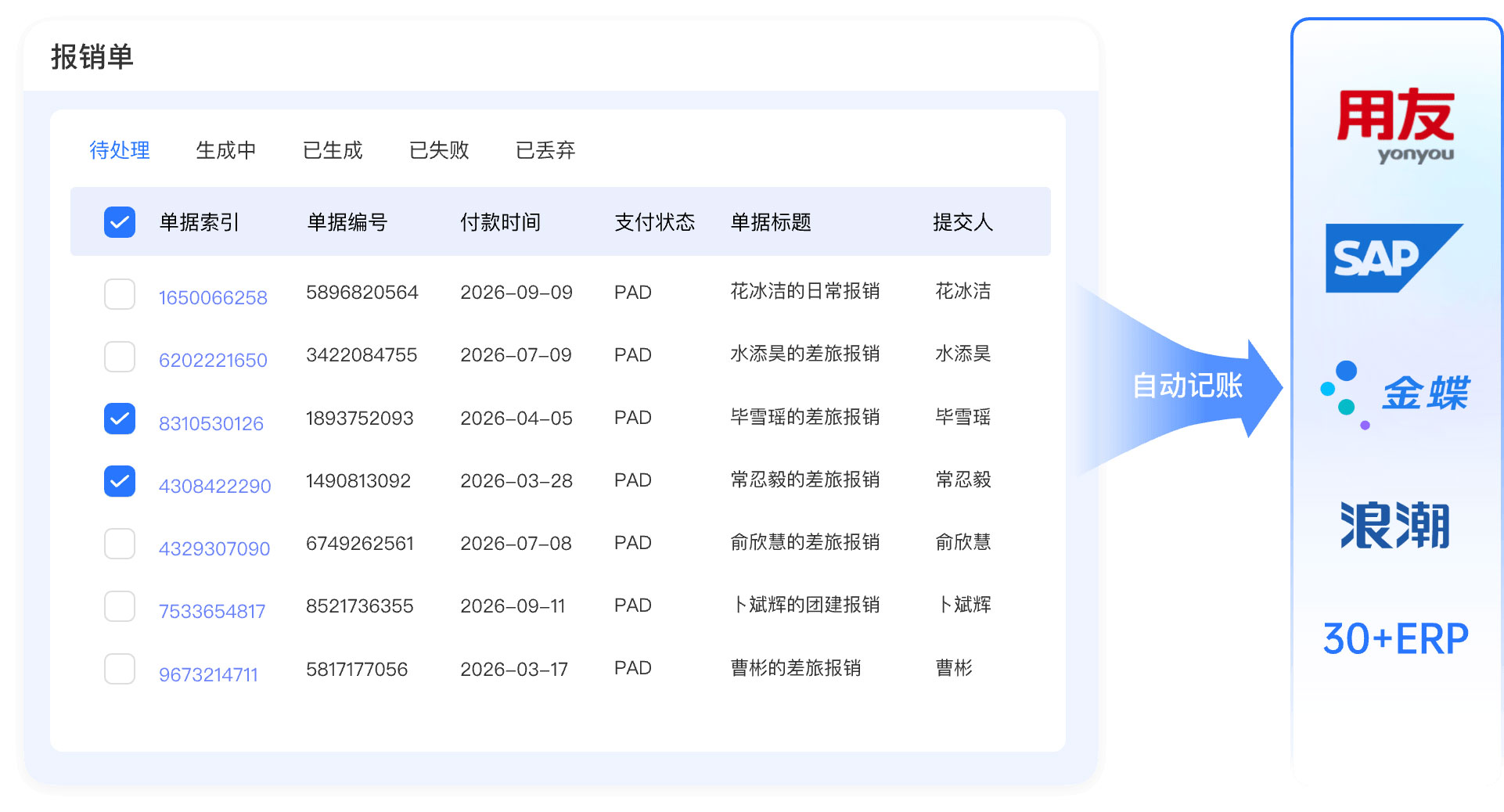The height and width of the screenshot is (812, 1504).
Task: Click the 单据索引 column header
Action: 200,222
